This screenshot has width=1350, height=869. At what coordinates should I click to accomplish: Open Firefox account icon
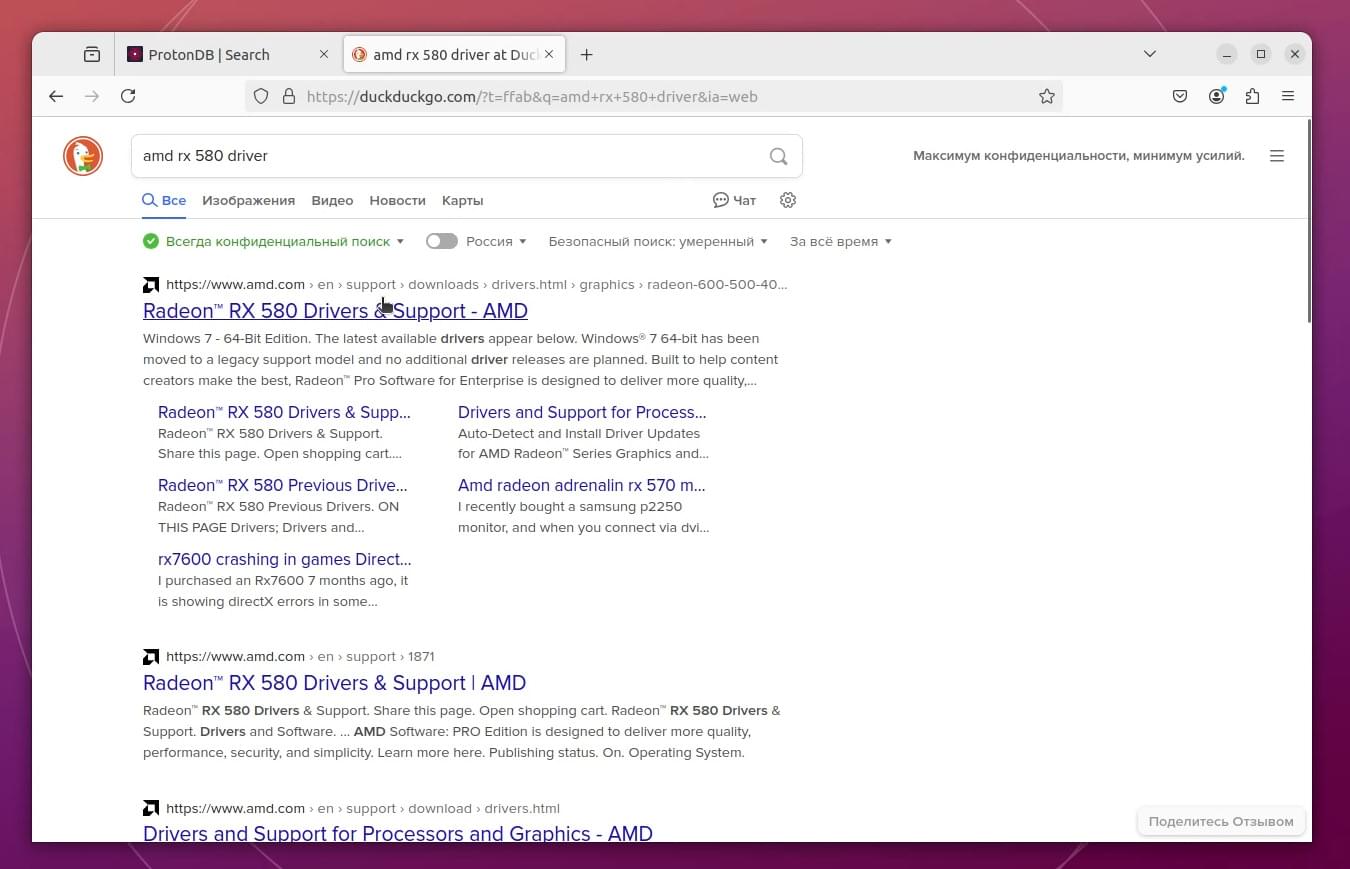pos(1216,96)
